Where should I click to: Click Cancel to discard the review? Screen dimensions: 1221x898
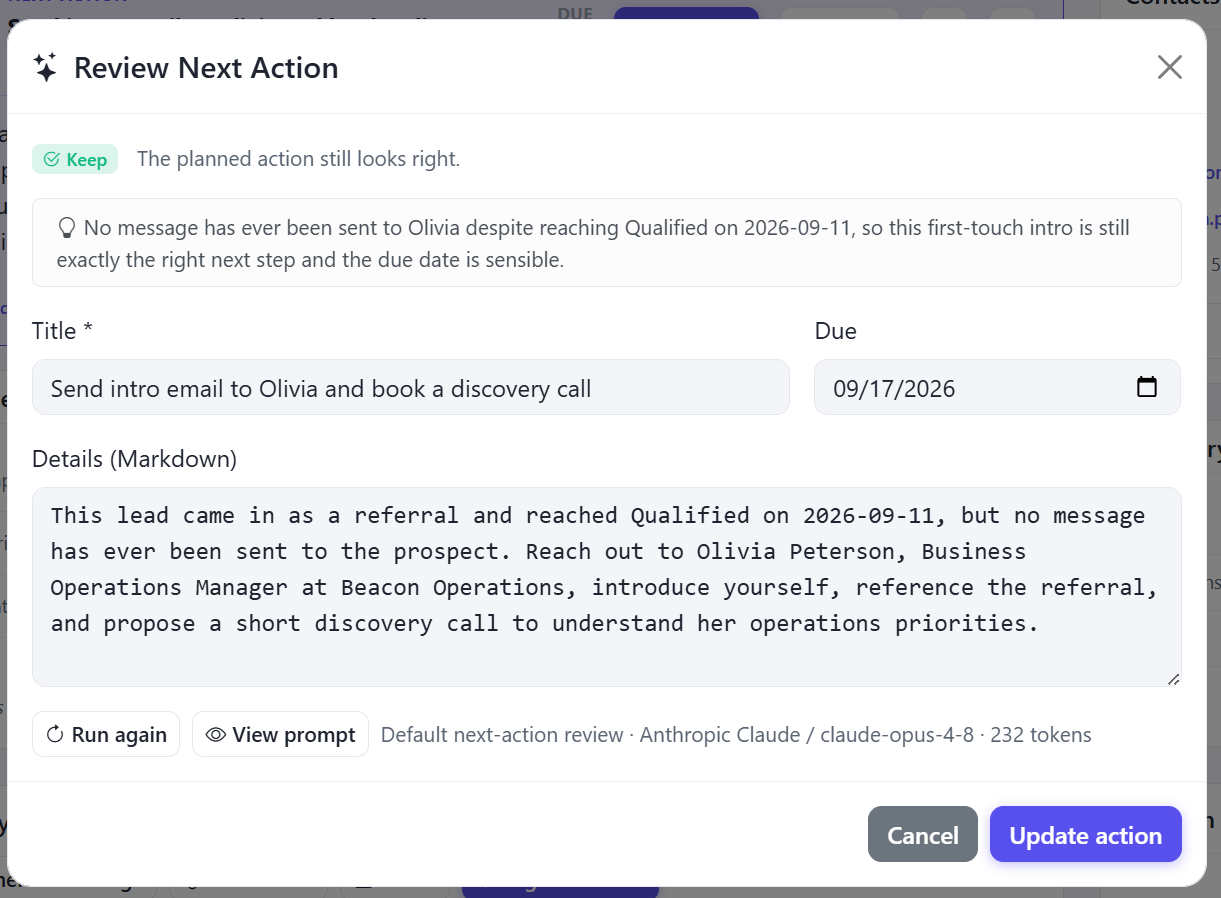coord(923,834)
